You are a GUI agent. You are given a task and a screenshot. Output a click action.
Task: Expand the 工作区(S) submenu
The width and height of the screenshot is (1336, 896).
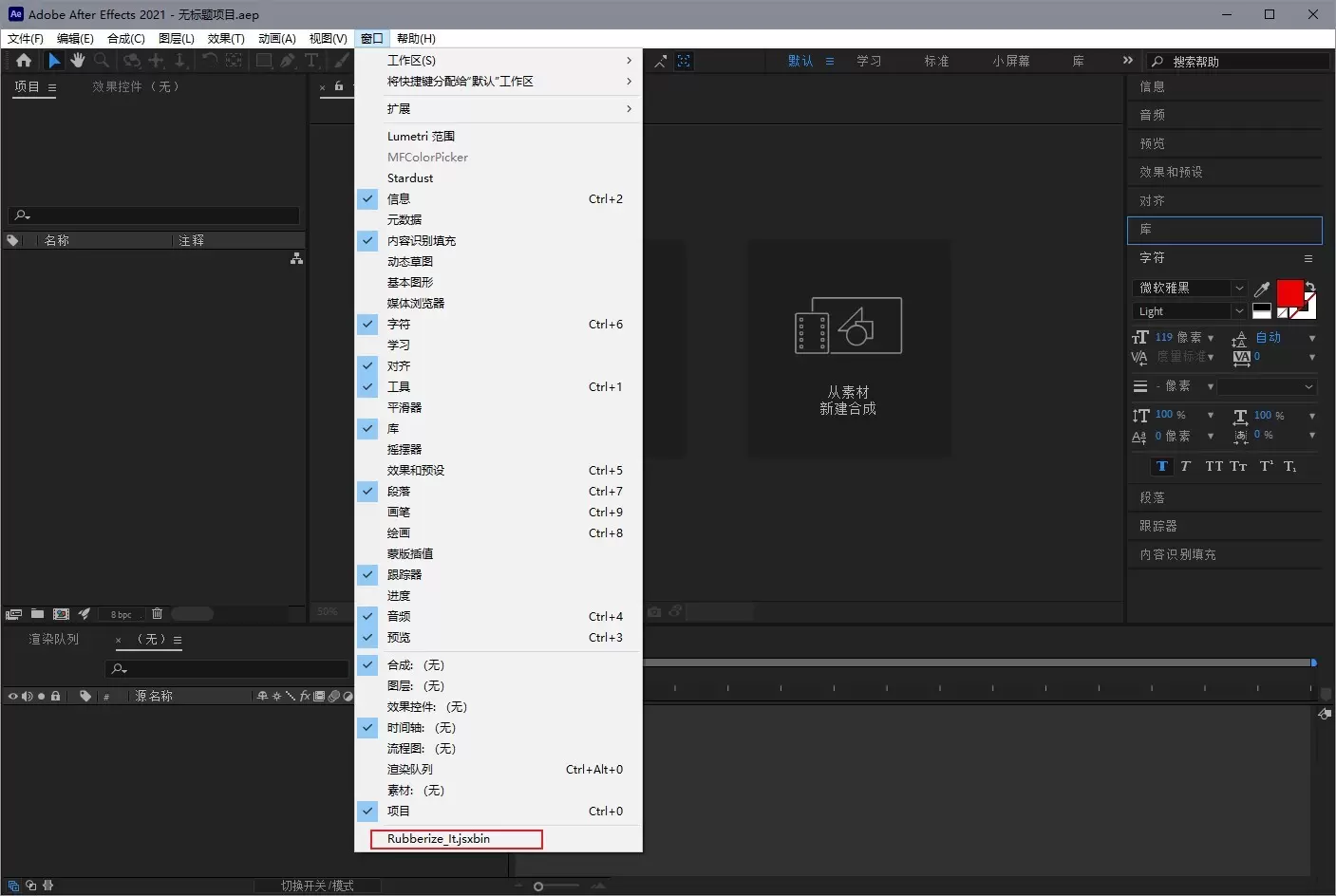click(x=499, y=61)
